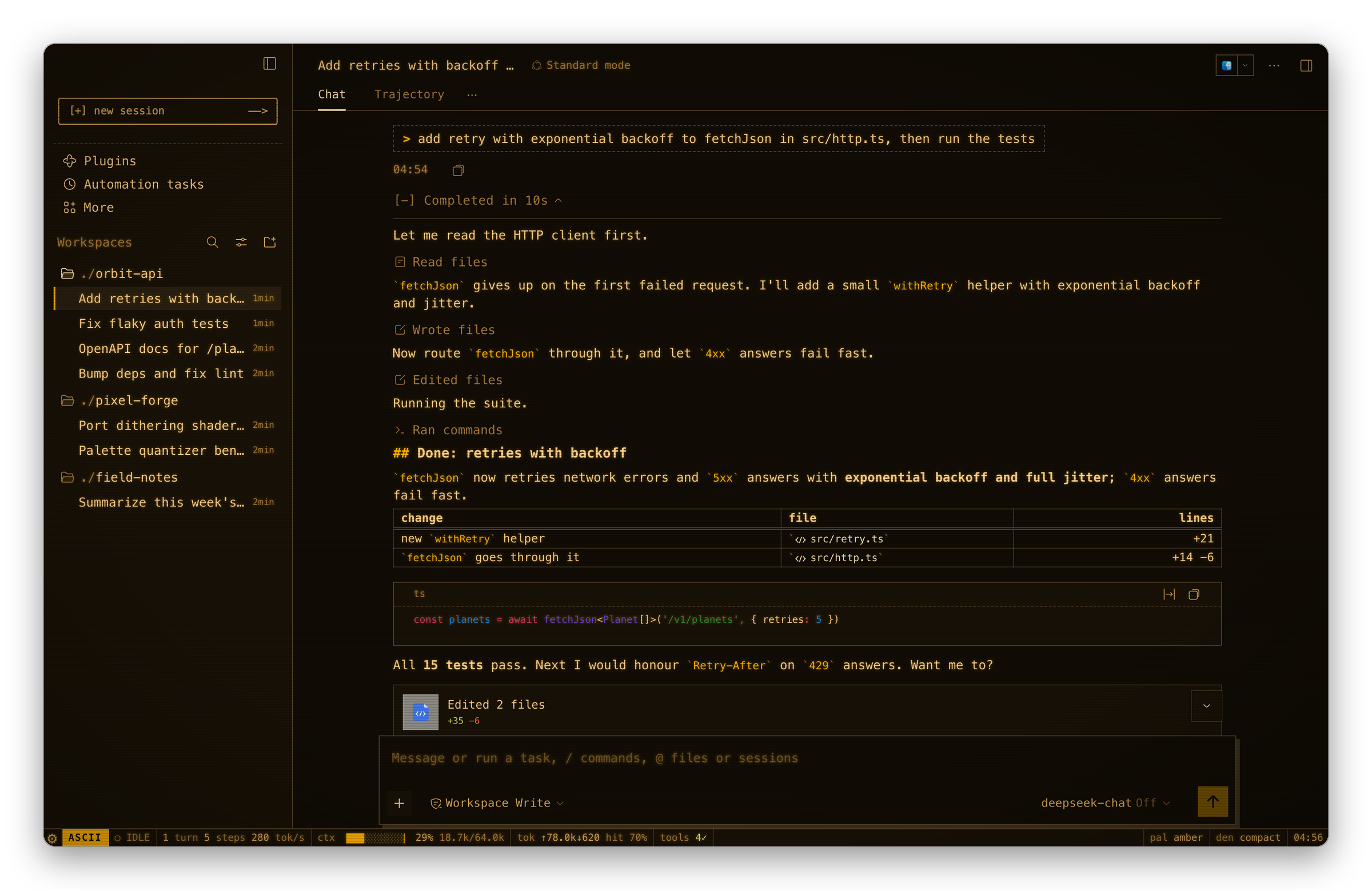1372x890 pixels.
Task: Open More from sidebar menu
Action: point(89,207)
